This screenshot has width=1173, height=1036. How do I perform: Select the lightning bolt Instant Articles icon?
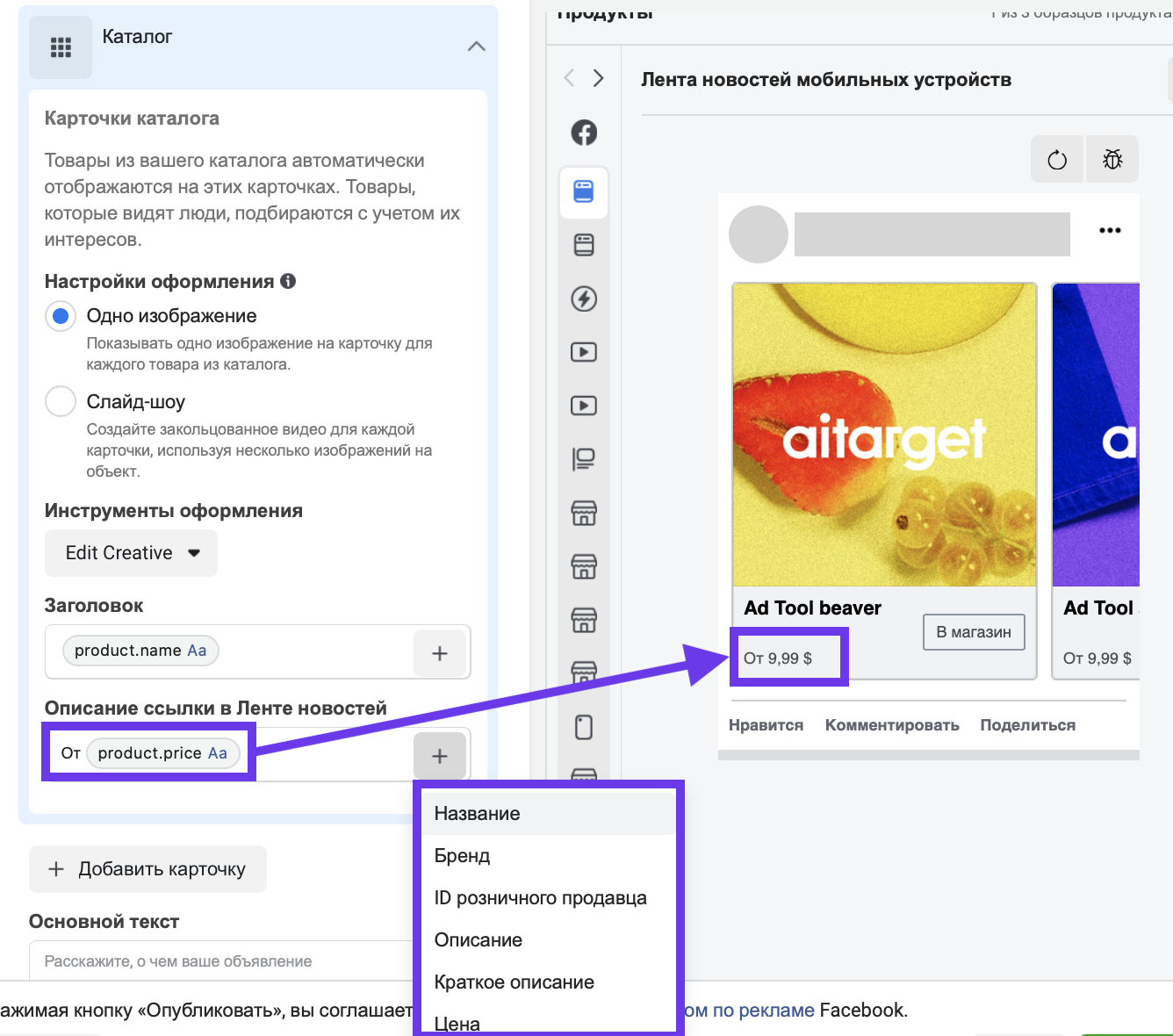pos(584,299)
